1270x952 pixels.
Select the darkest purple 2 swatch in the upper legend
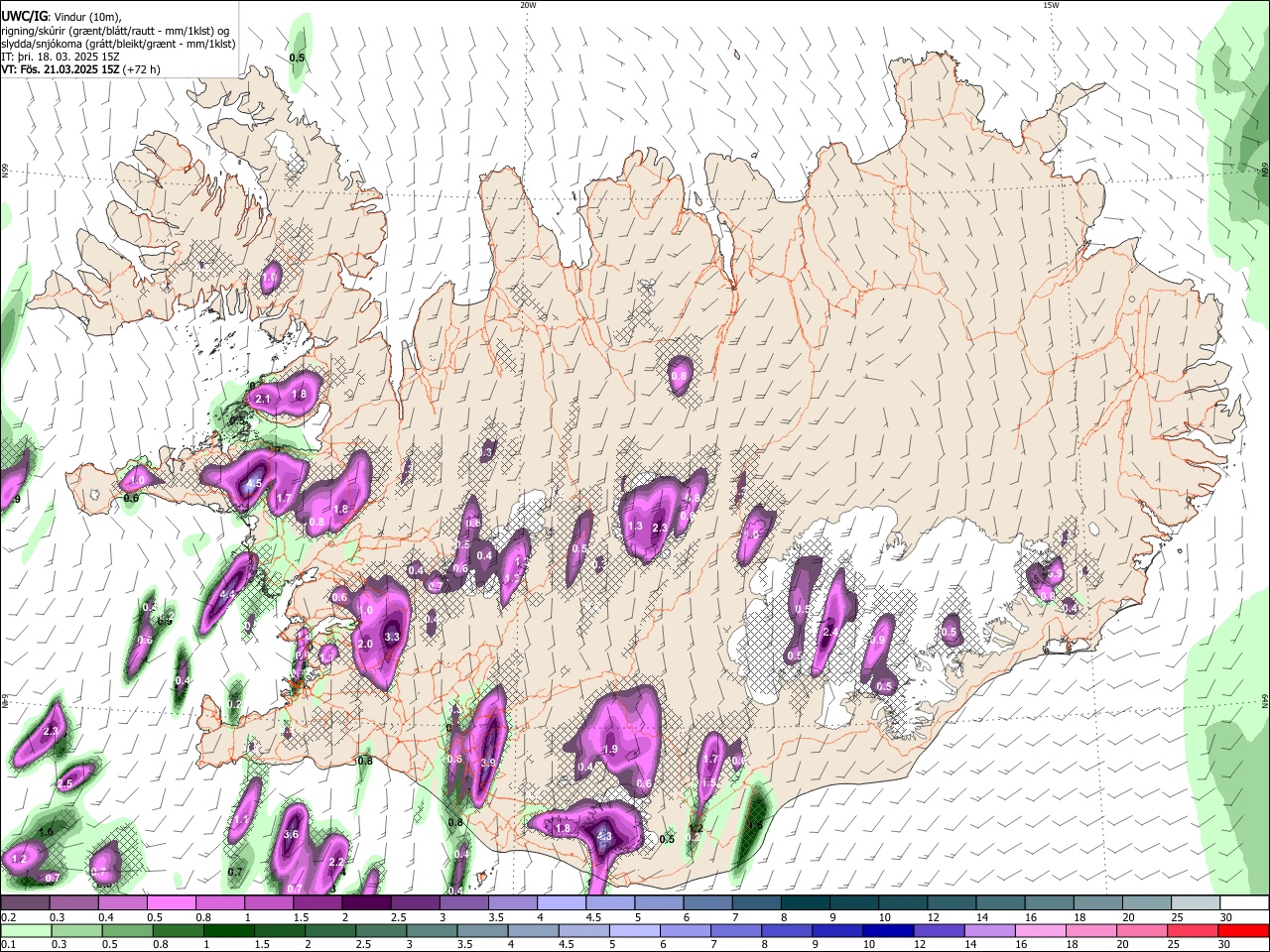click(x=365, y=903)
